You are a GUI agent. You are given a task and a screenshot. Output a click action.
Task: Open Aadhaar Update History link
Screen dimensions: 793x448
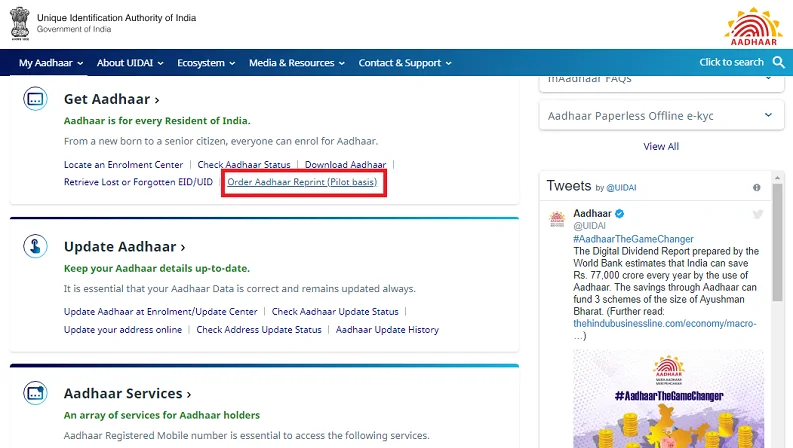coord(387,330)
